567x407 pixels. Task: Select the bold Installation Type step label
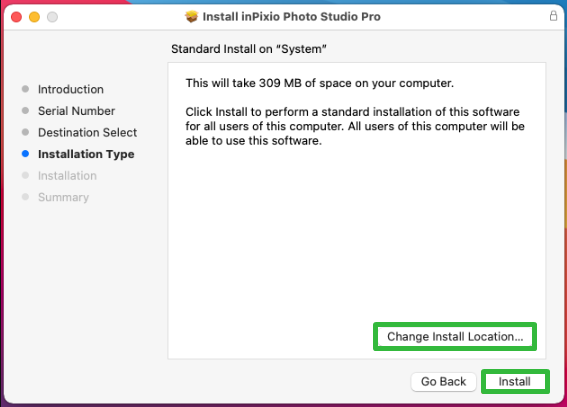click(86, 154)
